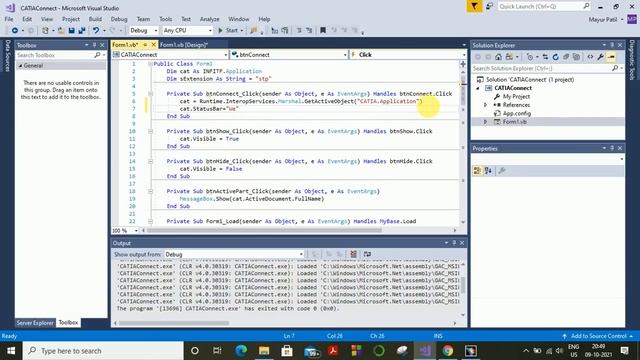
Task: Switch to the Server Explorer tab
Action: [x=35, y=323]
